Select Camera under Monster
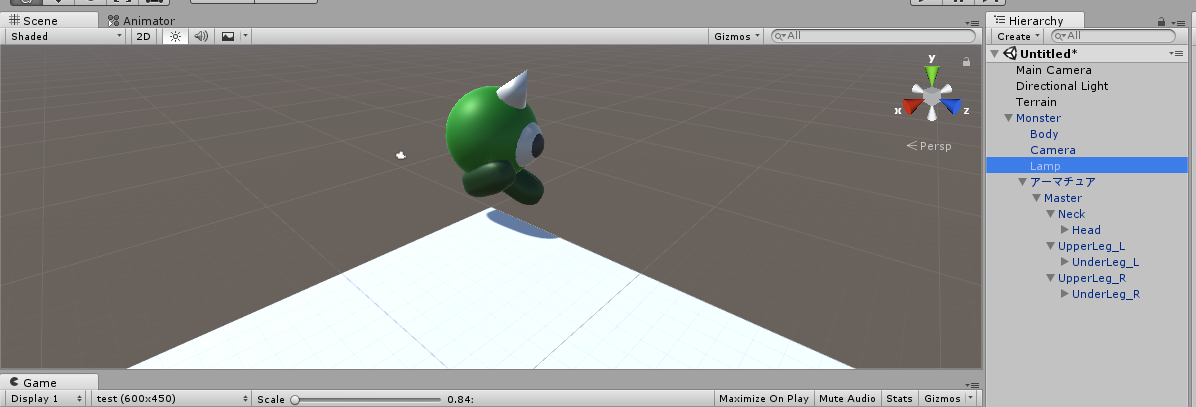 click(1053, 150)
